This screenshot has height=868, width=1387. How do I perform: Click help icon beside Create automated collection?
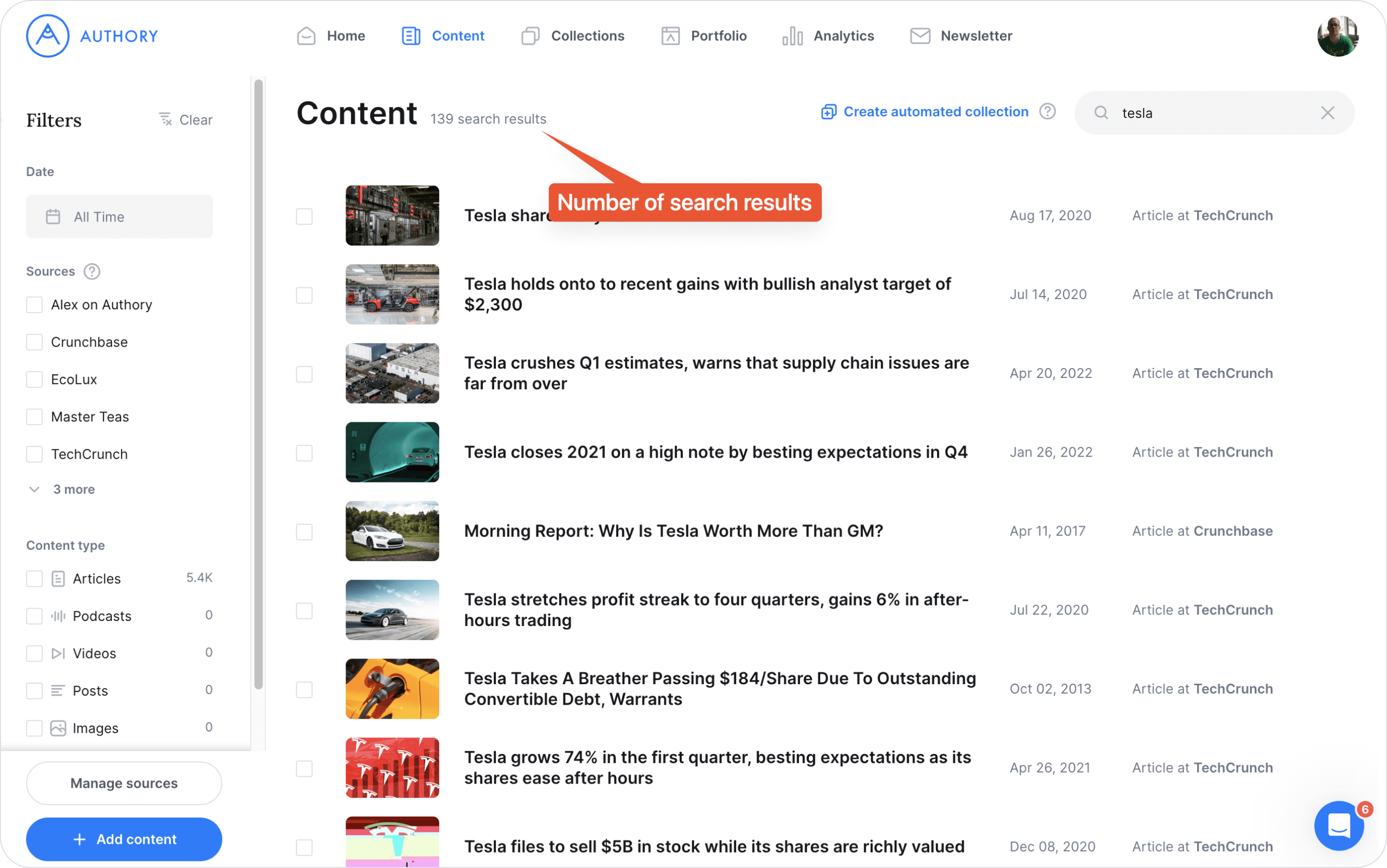click(1048, 111)
